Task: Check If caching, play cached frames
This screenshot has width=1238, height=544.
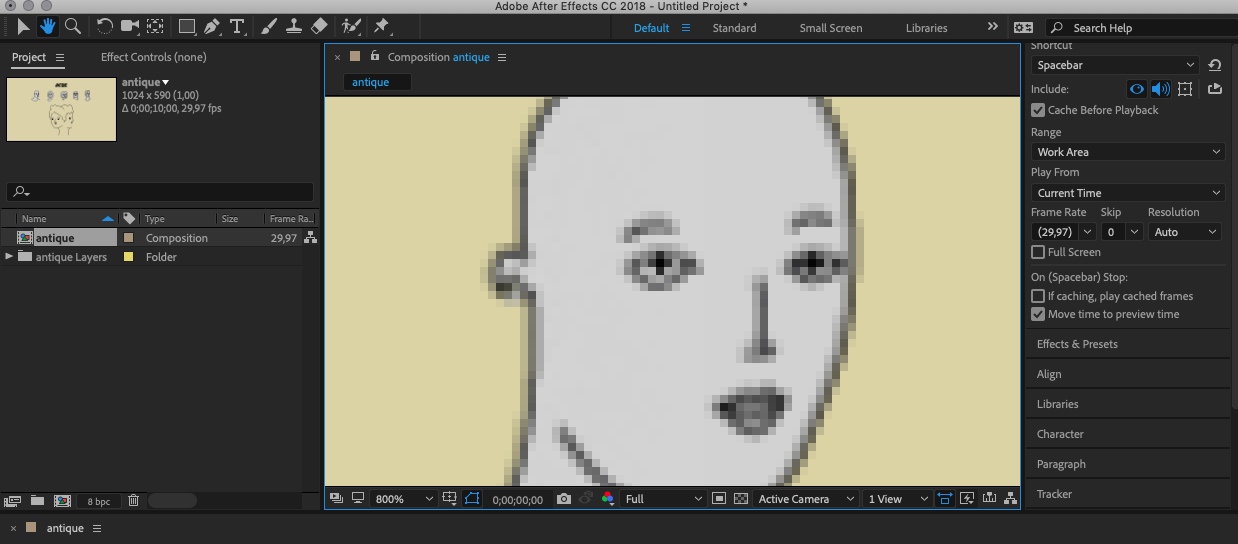Action: (1038, 296)
